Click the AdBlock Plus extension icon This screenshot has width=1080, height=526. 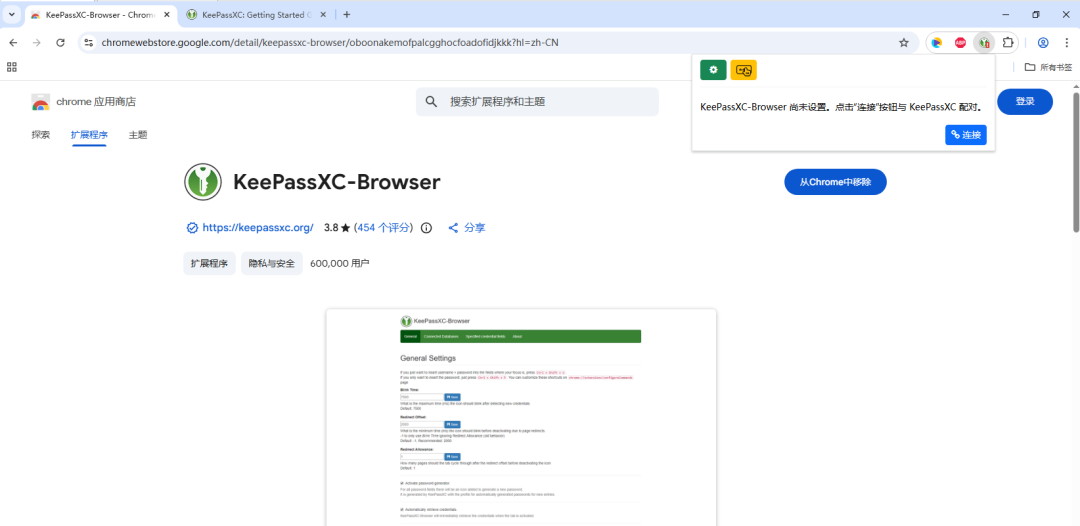(960, 43)
